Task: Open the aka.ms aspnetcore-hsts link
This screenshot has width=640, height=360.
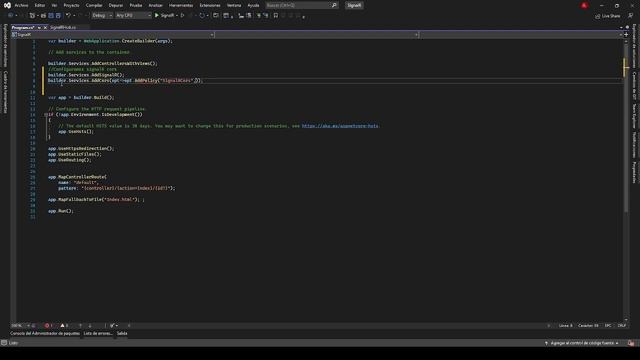Action: click(x=340, y=126)
